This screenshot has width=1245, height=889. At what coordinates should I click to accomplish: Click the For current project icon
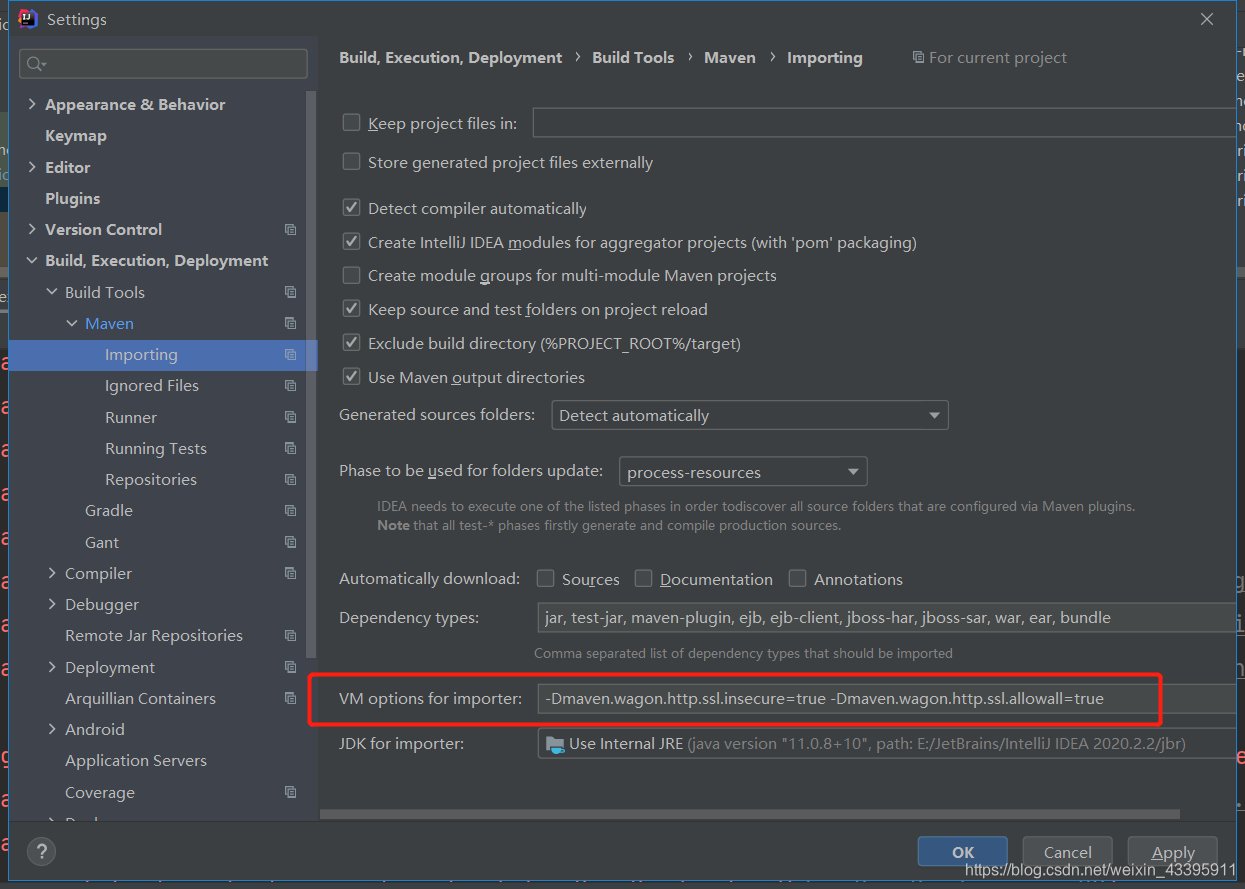pyautogui.click(x=918, y=57)
